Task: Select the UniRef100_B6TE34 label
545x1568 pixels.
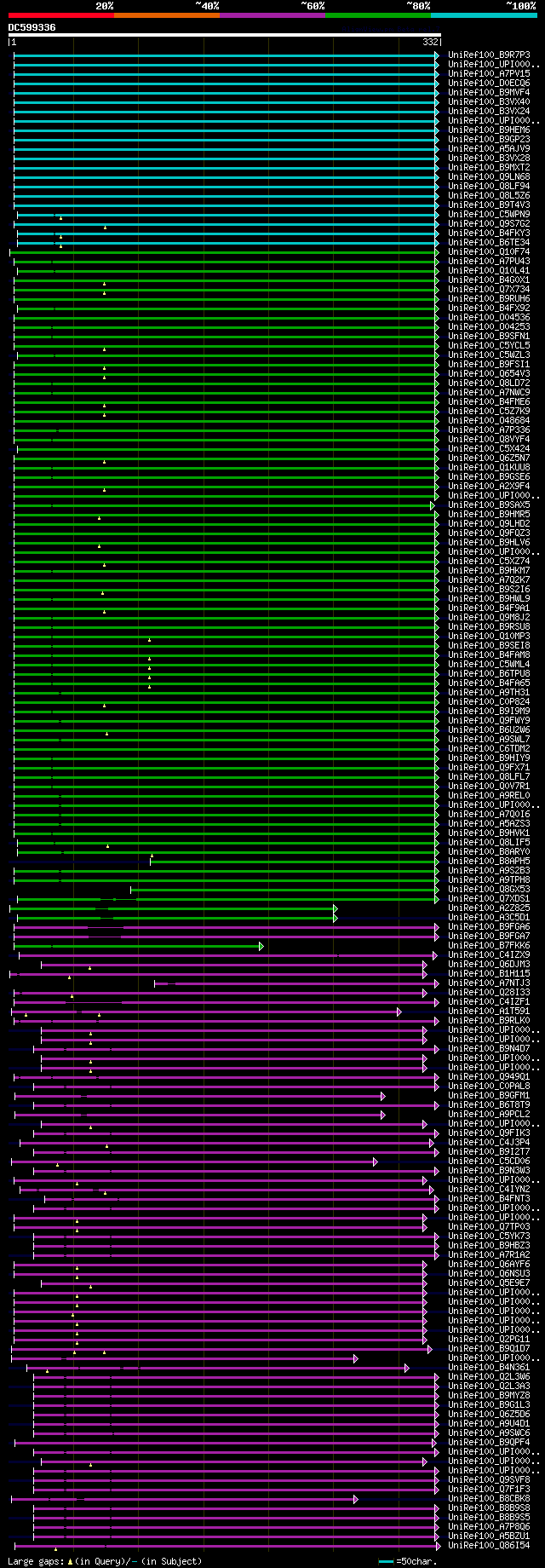Action: pos(490,242)
